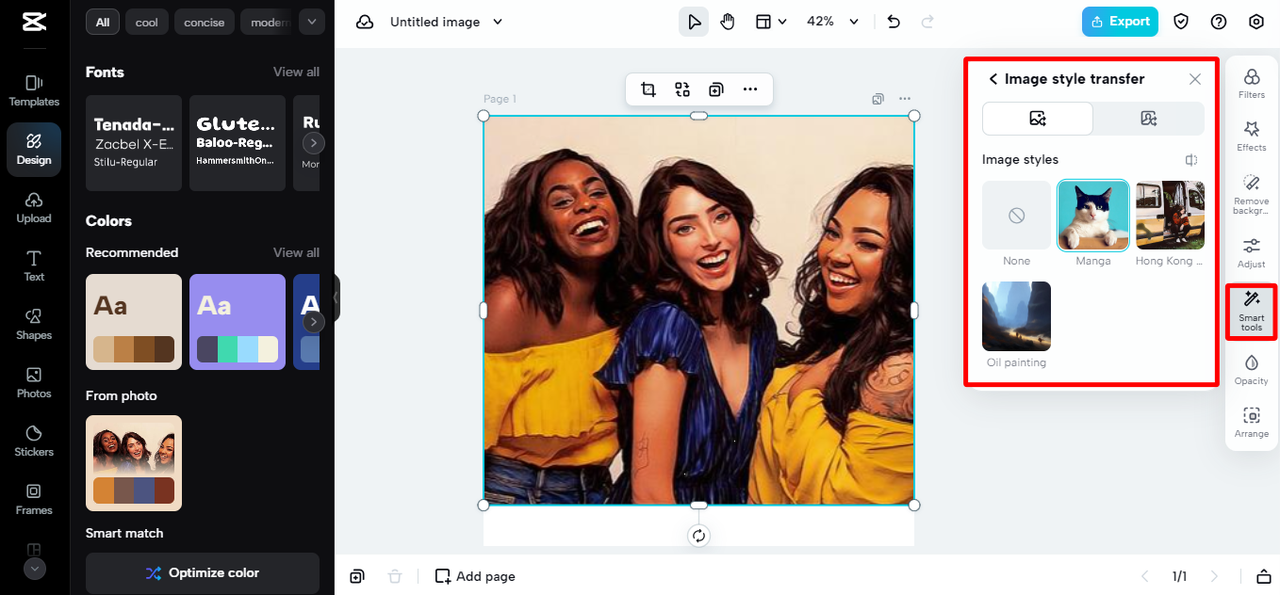1280x595 pixels.
Task: Open the Filters tool
Action: (x=1251, y=83)
